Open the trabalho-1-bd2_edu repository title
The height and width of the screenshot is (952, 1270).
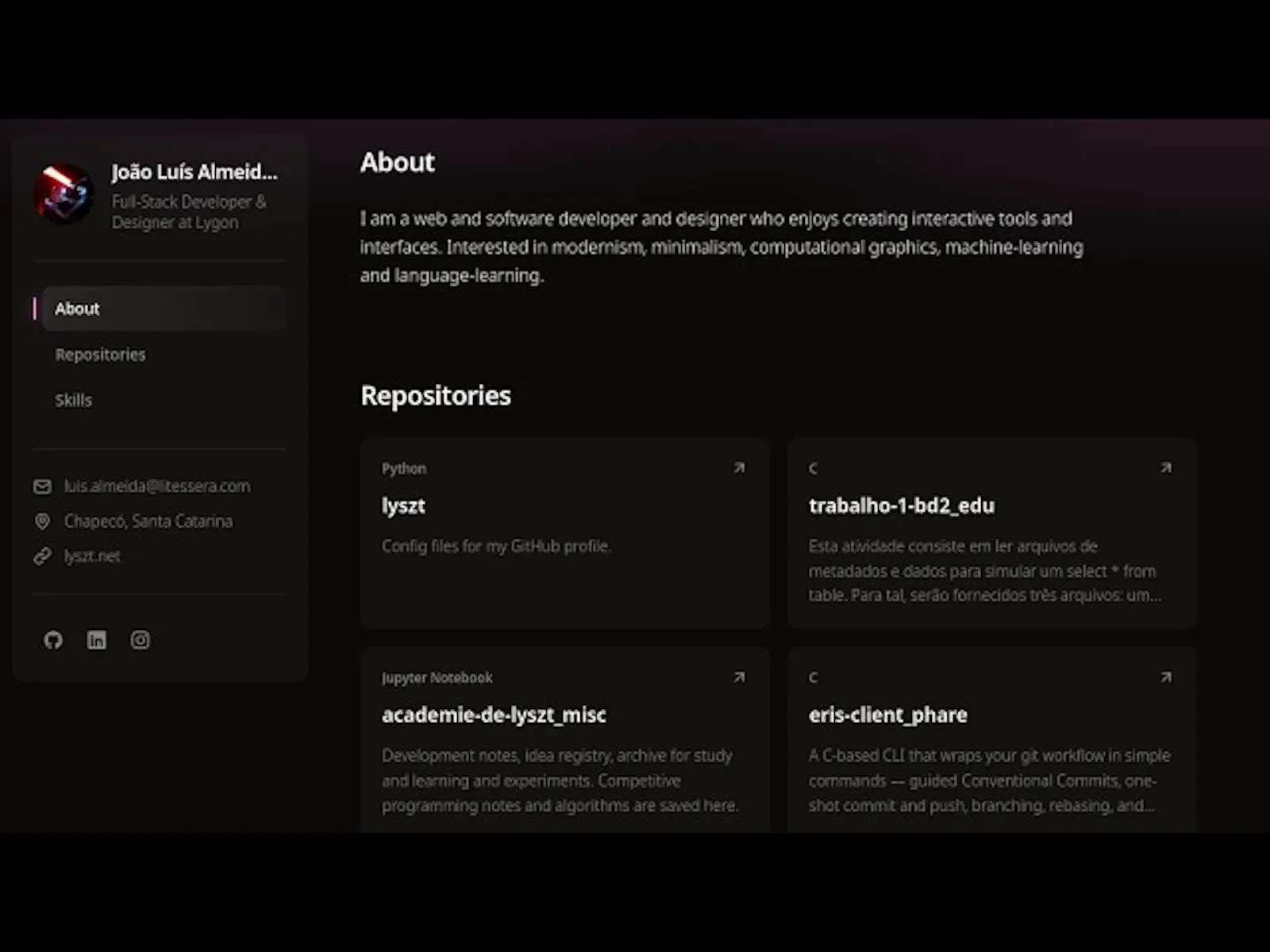pyautogui.click(x=902, y=506)
